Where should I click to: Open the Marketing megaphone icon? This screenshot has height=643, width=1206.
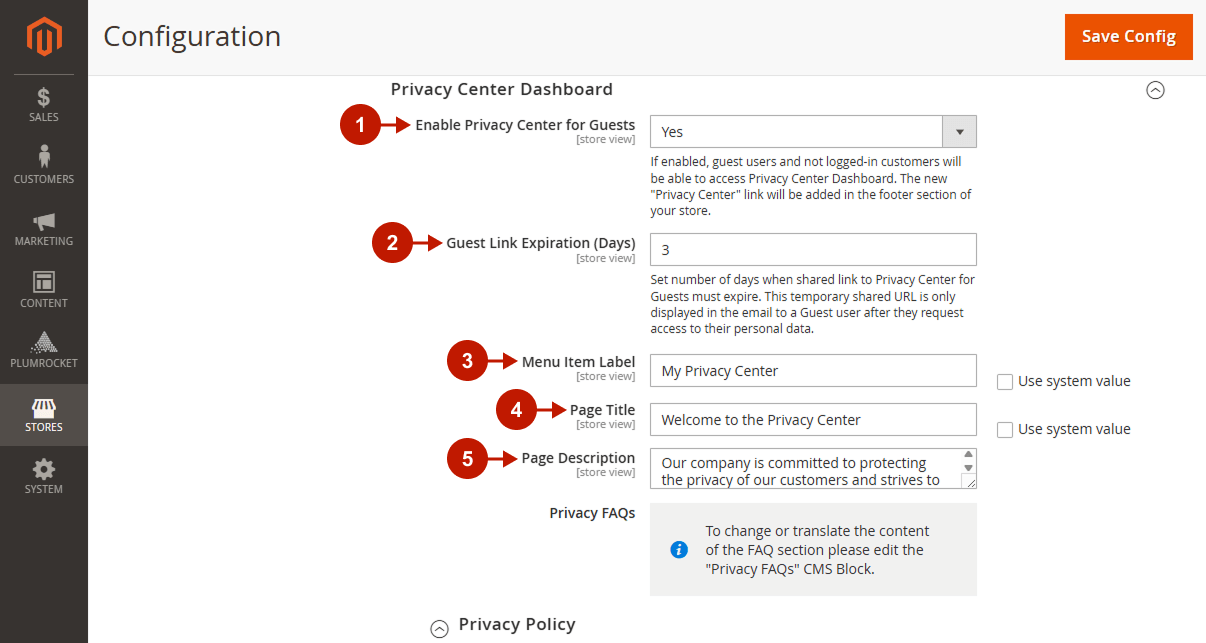tap(44, 221)
